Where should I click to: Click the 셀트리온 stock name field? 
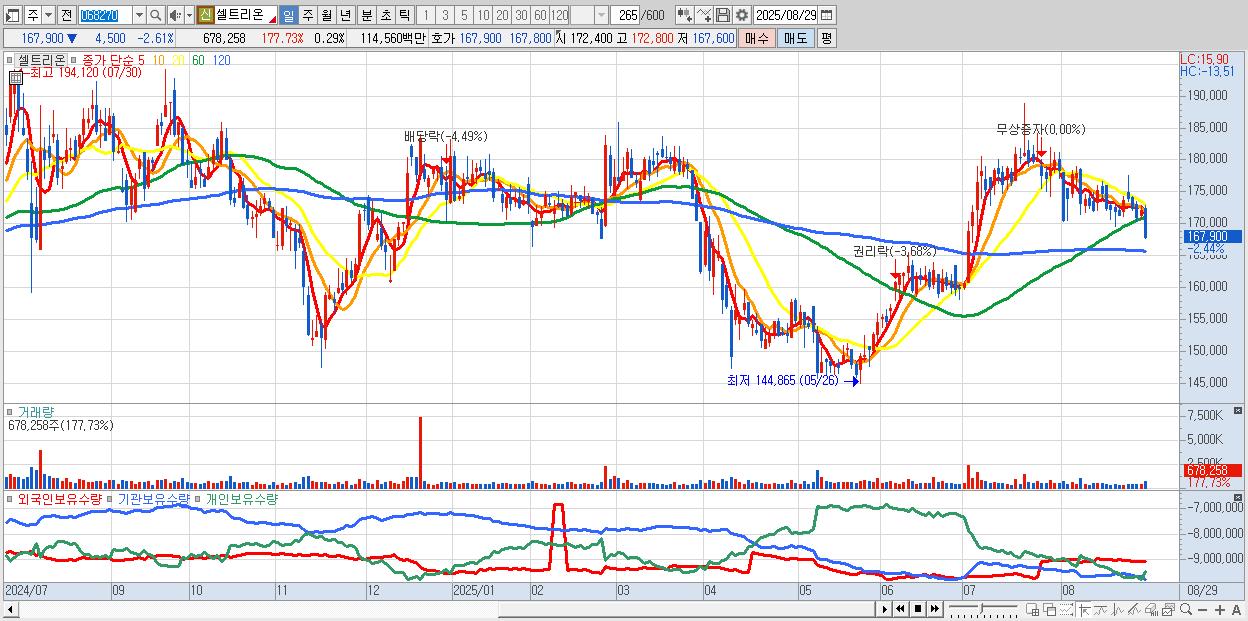(x=245, y=15)
